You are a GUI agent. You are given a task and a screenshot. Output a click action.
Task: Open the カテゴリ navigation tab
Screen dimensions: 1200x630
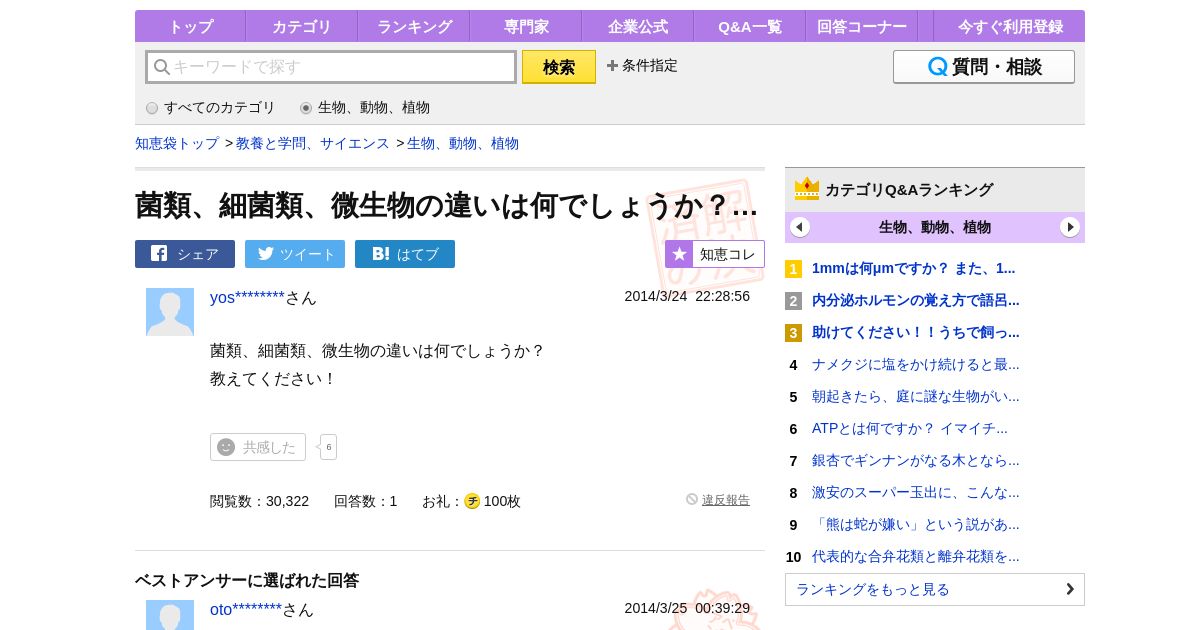point(301,26)
